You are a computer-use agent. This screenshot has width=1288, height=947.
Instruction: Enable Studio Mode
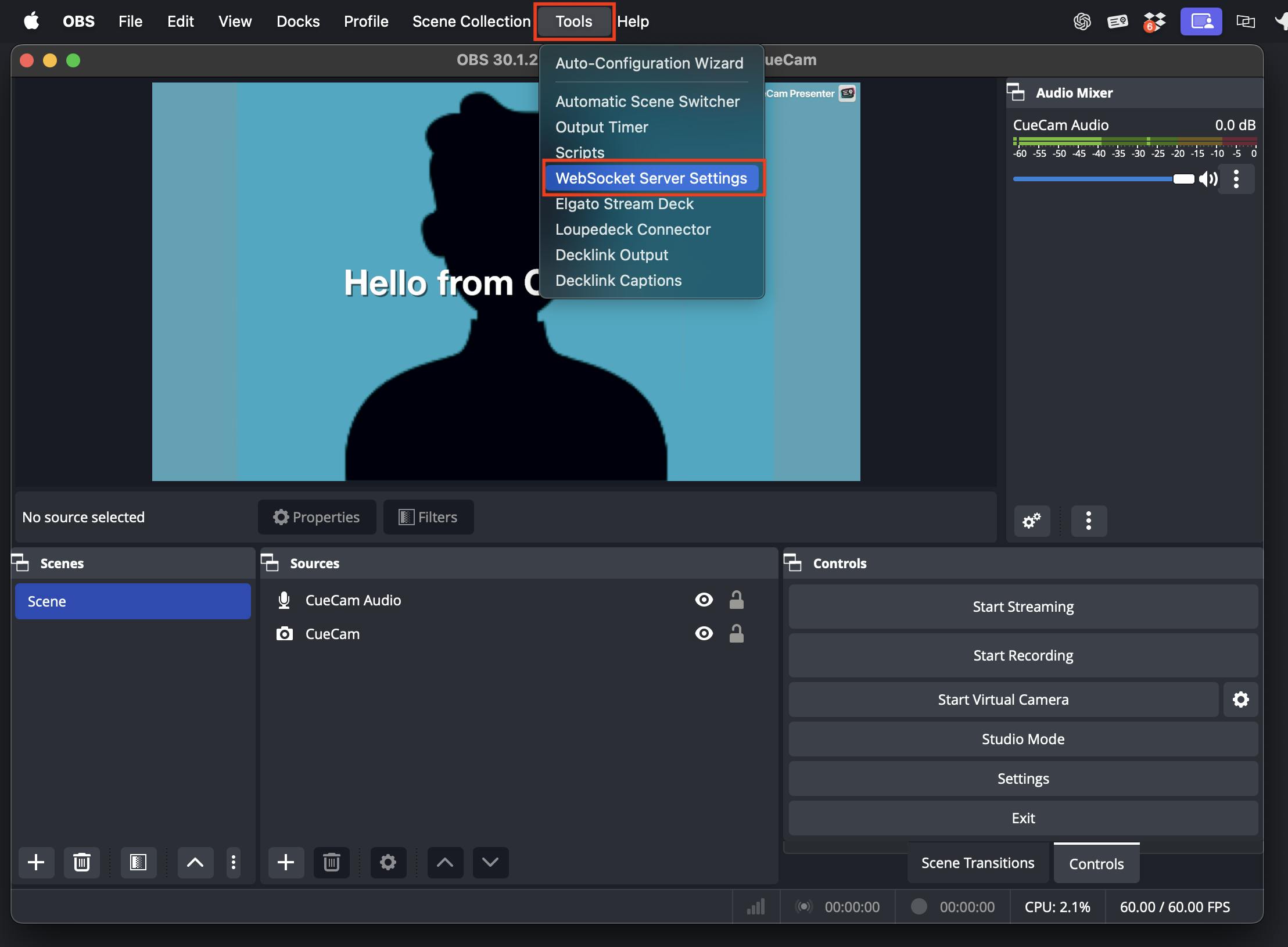(x=1023, y=739)
